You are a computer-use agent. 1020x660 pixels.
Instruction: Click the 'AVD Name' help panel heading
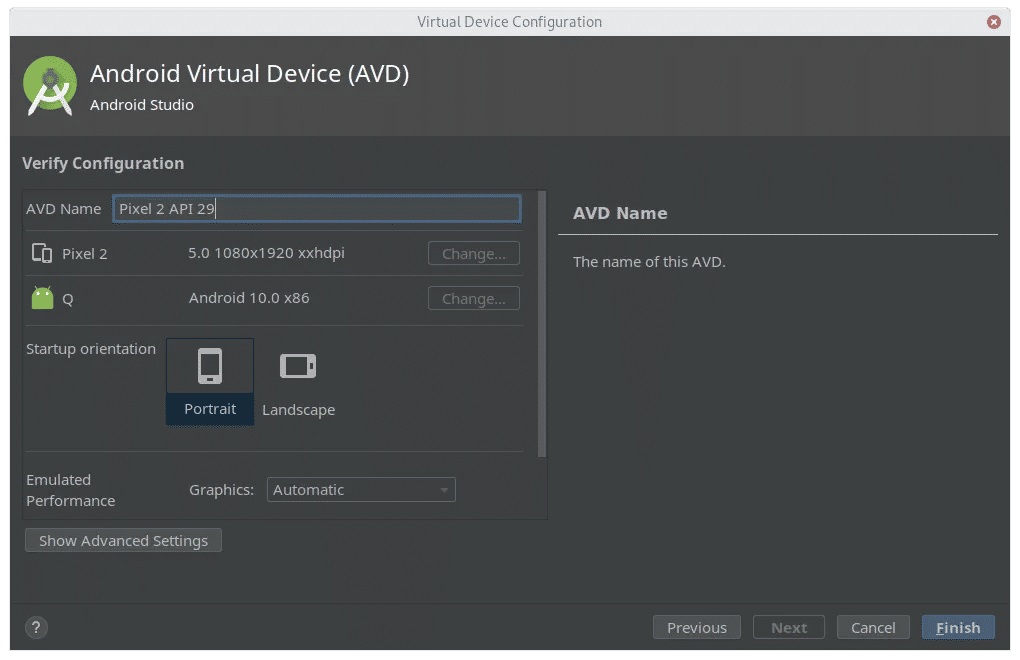pyautogui.click(x=620, y=213)
